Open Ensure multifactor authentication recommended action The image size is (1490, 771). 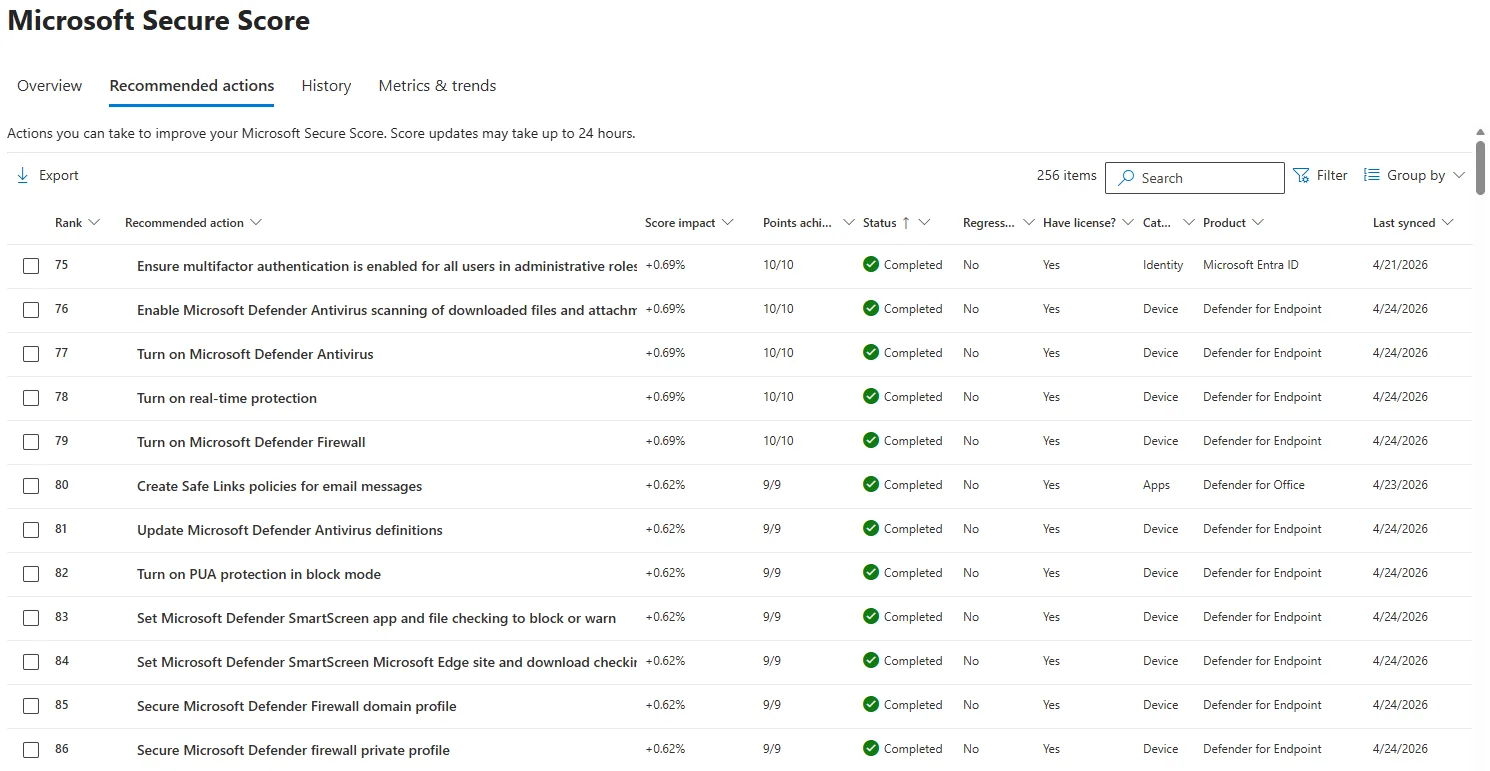pos(387,266)
